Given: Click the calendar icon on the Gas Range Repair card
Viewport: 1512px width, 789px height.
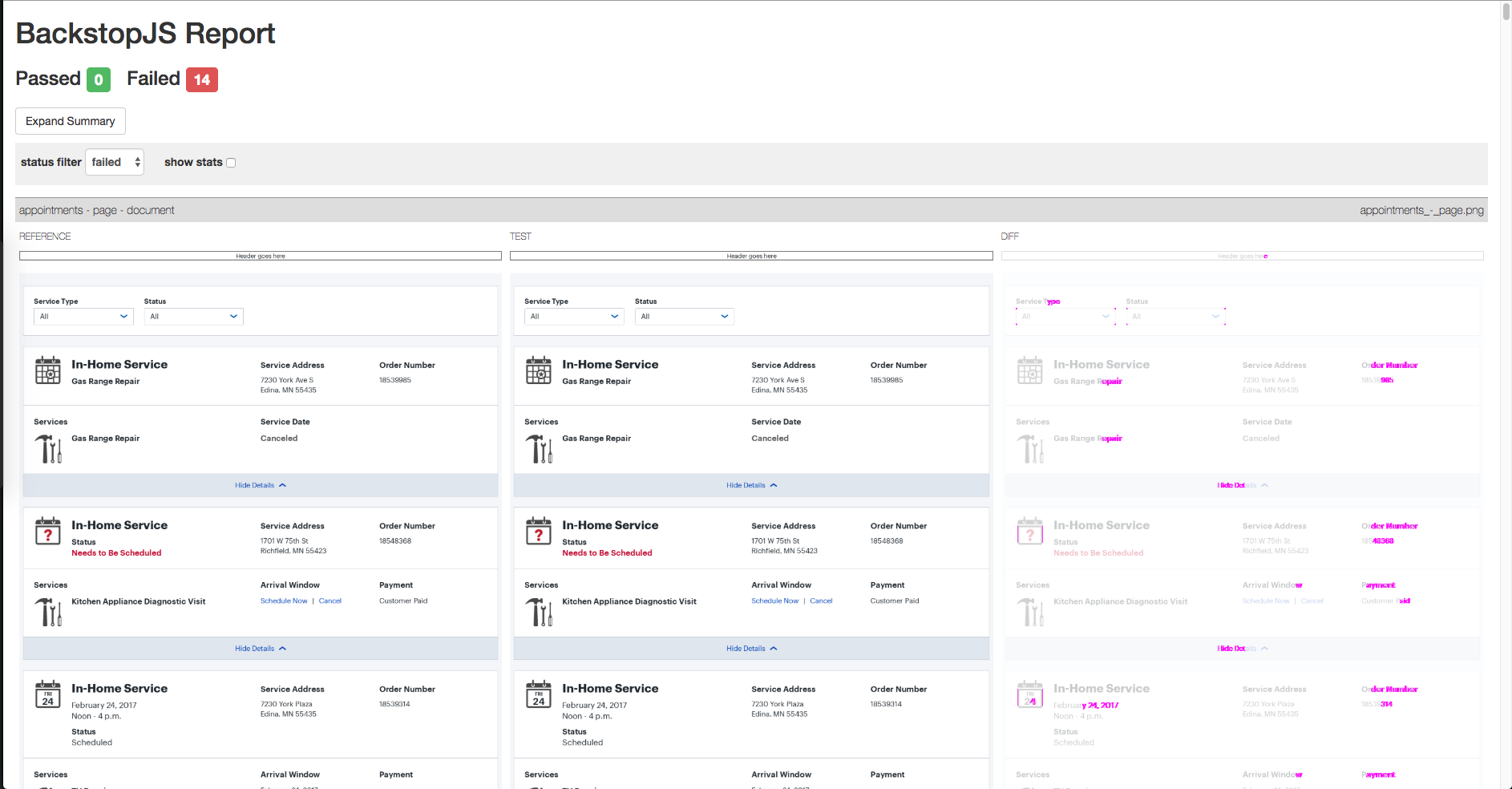Looking at the screenshot, I should point(48,370).
